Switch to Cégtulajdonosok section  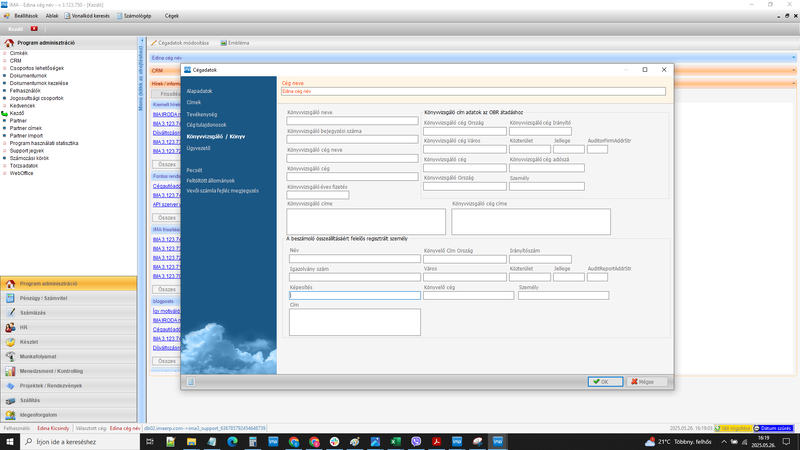click(x=207, y=124)
